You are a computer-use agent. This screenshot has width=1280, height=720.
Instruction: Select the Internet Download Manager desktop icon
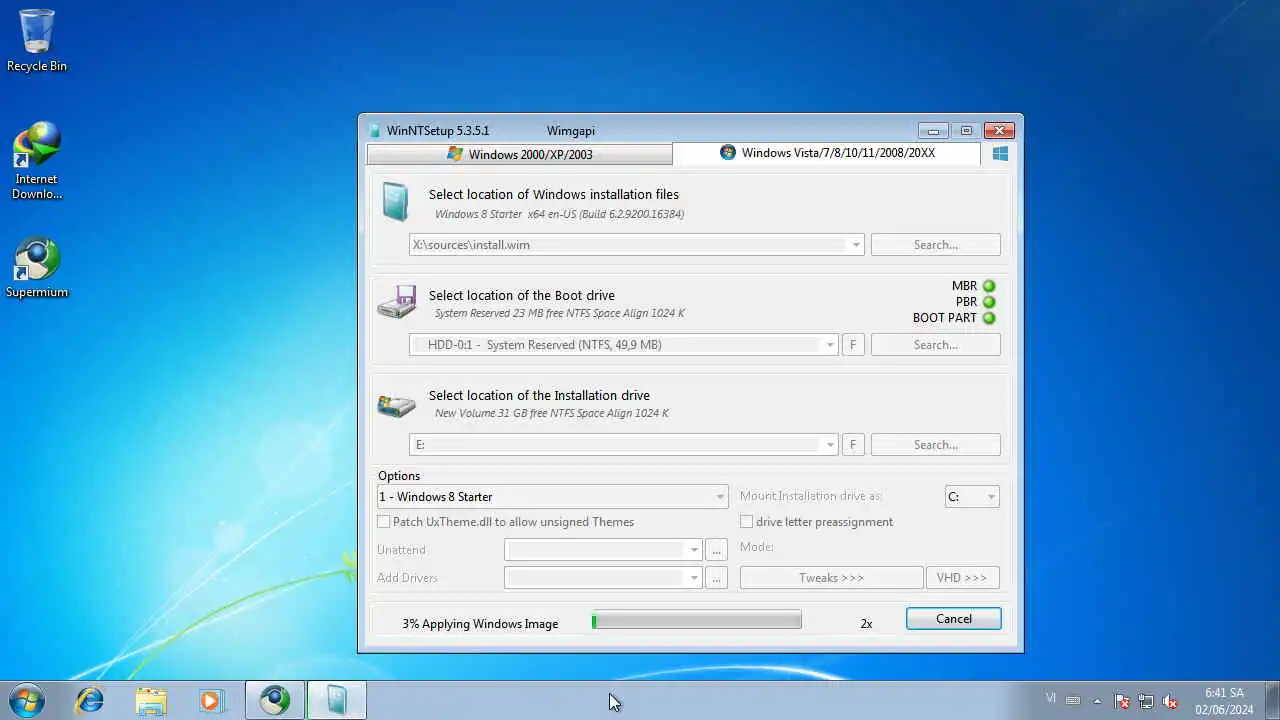(x=37, y=160)
